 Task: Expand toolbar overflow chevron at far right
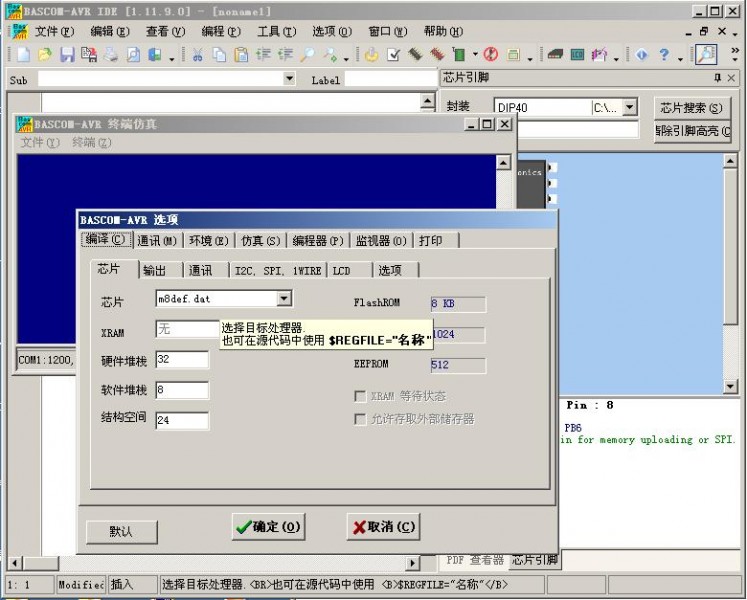click(735, 54)
